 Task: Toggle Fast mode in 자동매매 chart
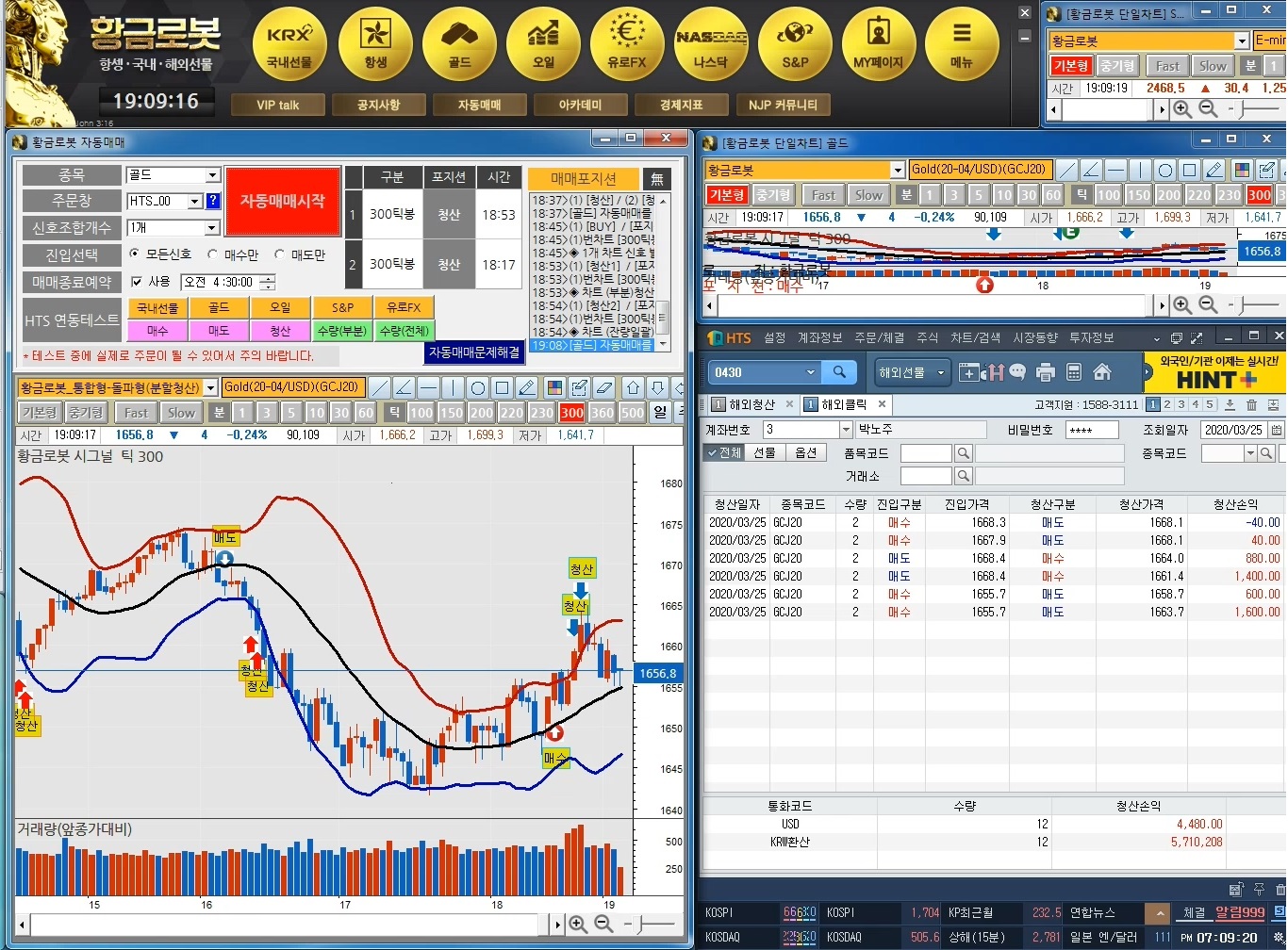click(137, 412)
